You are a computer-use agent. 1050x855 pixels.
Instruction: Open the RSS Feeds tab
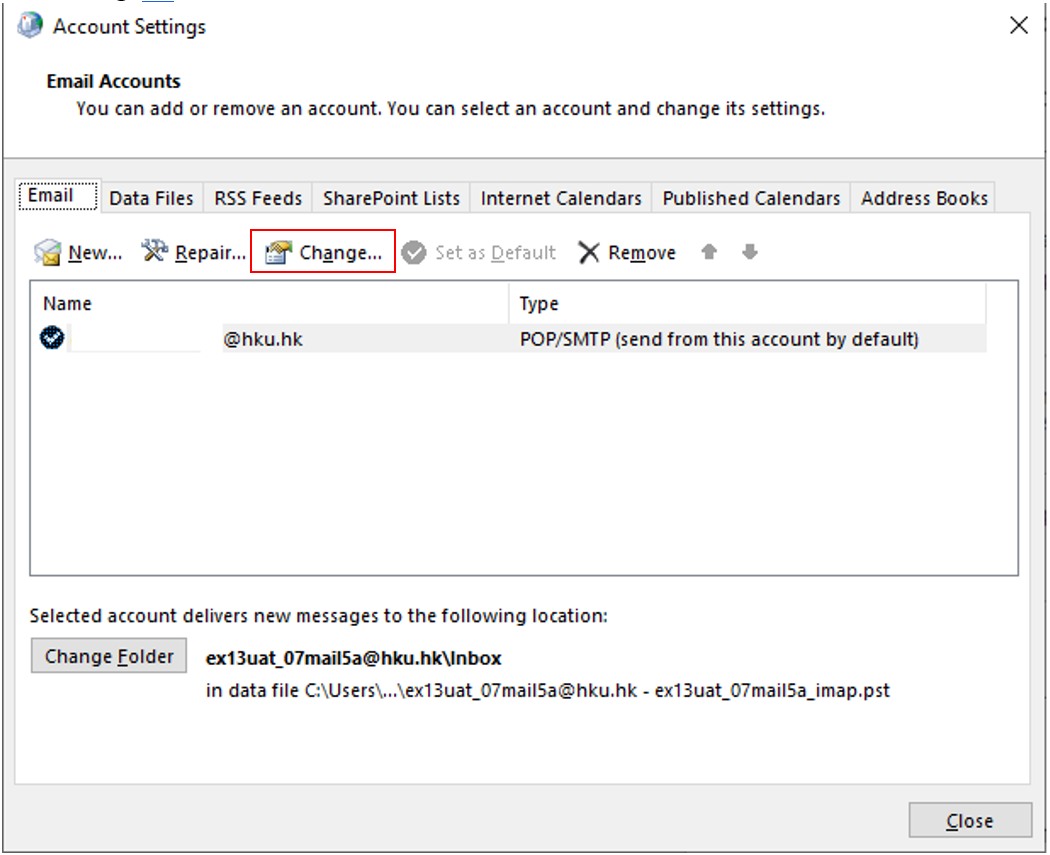click(x=257, y=197)
